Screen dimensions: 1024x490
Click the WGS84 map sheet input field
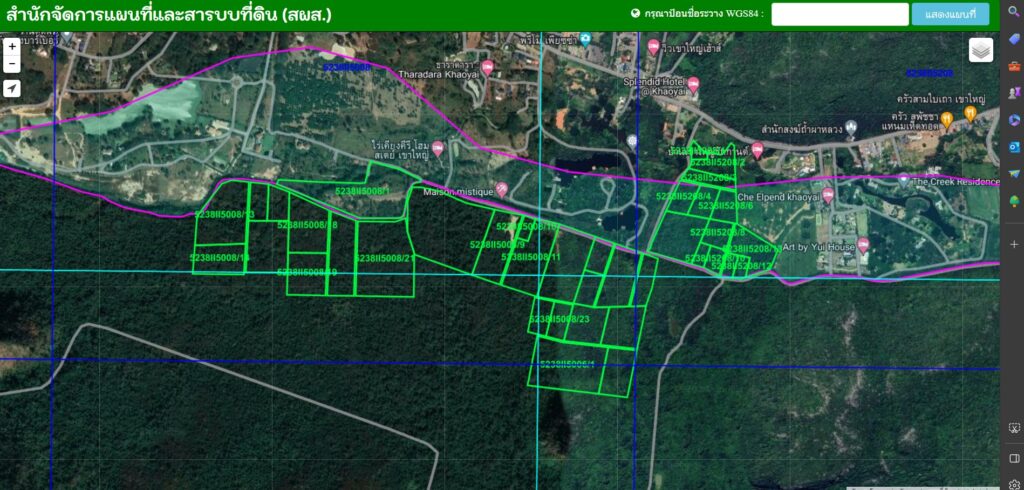(838, 14)
